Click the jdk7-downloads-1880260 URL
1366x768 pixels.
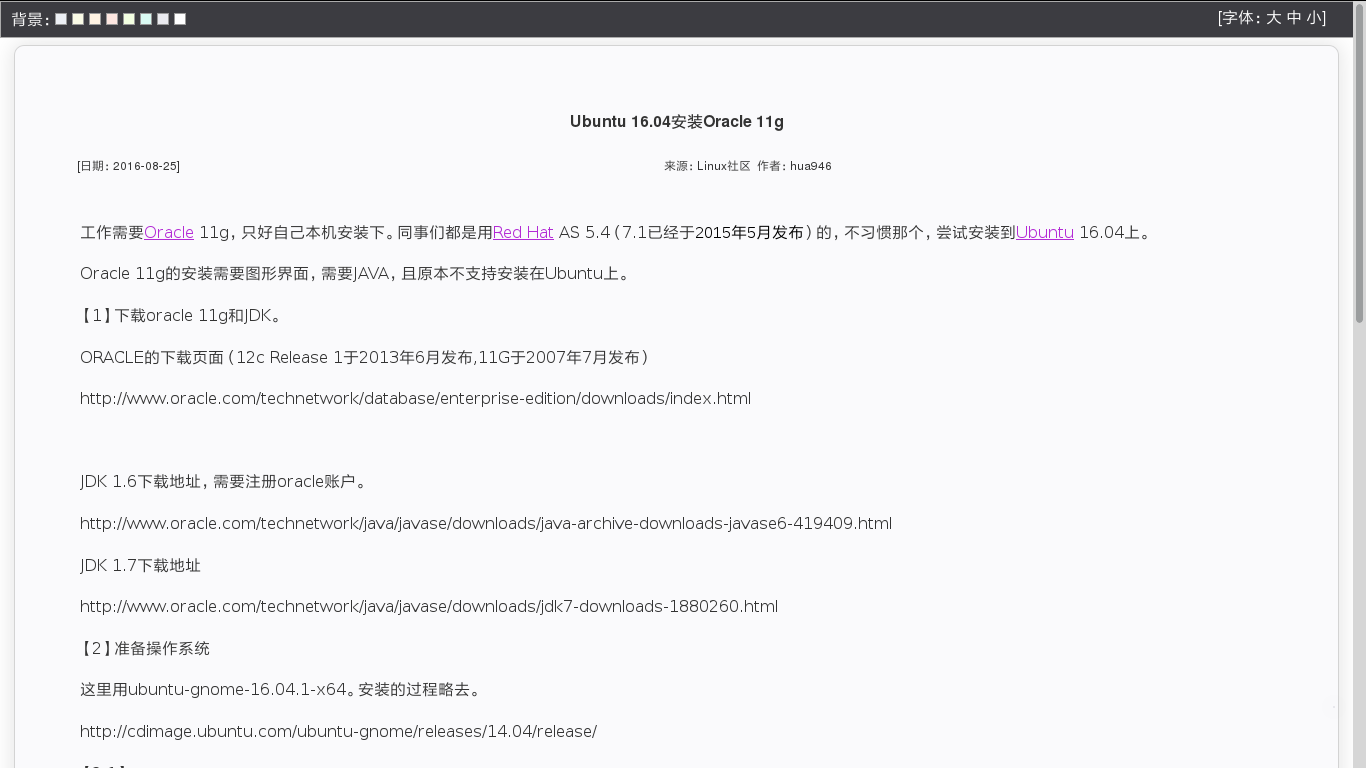coord(429,606)
